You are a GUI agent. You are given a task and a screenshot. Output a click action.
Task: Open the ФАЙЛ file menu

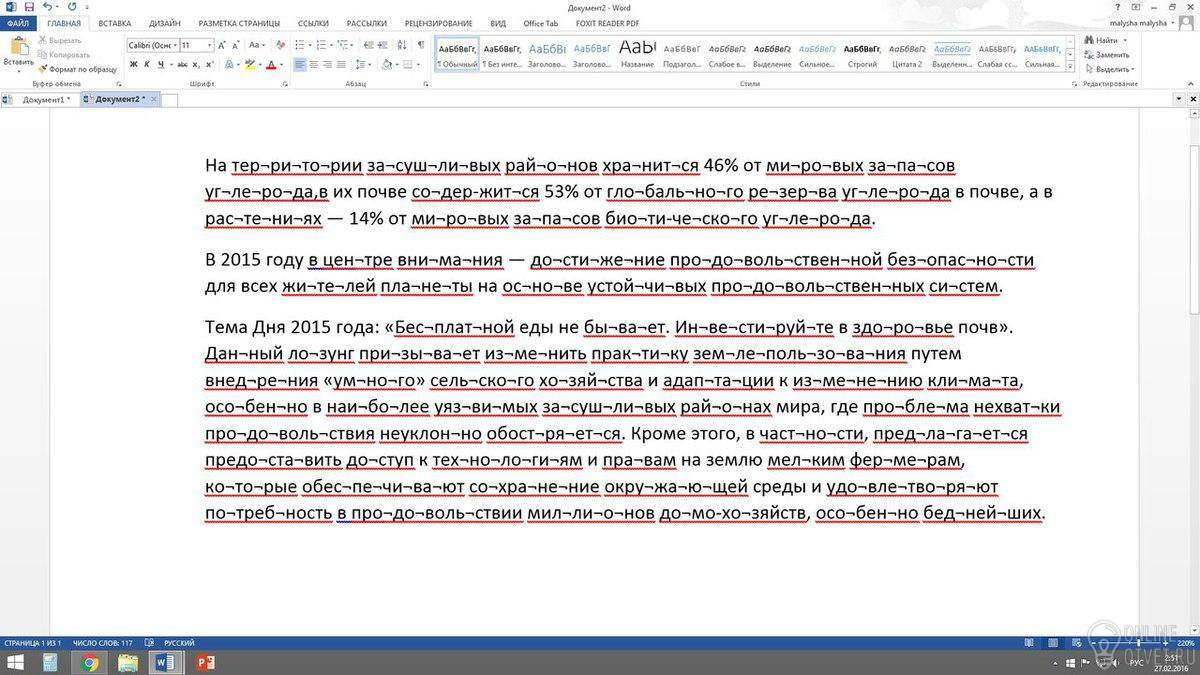[x=18, y=22]
